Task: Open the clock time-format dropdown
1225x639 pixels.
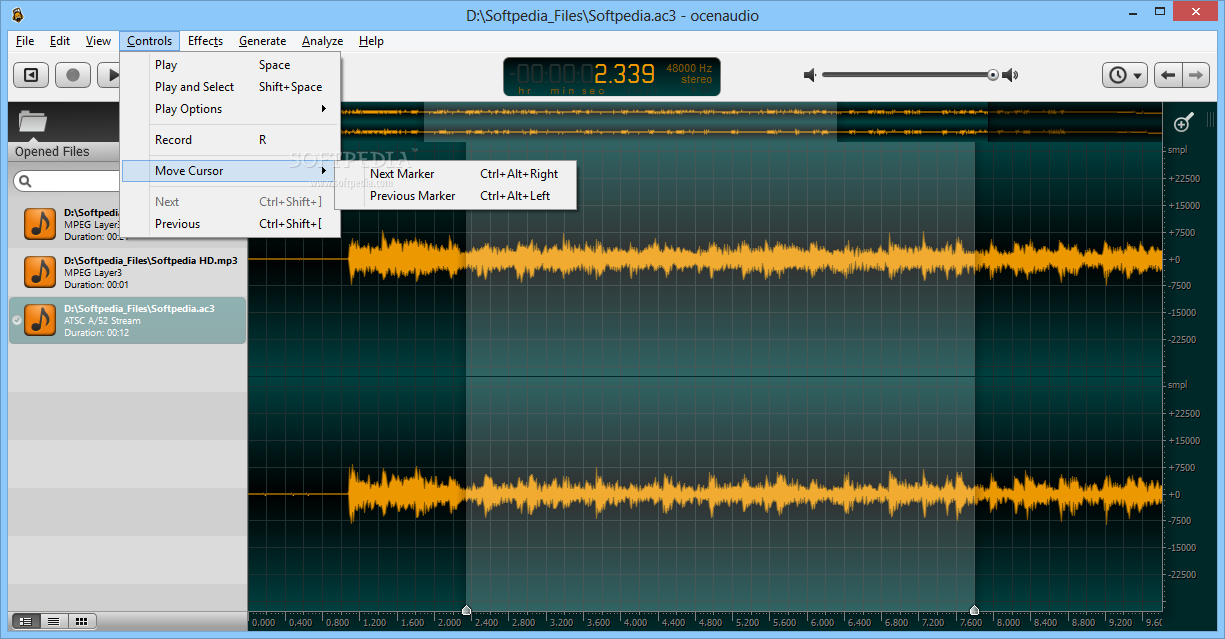Action: 1125,75
